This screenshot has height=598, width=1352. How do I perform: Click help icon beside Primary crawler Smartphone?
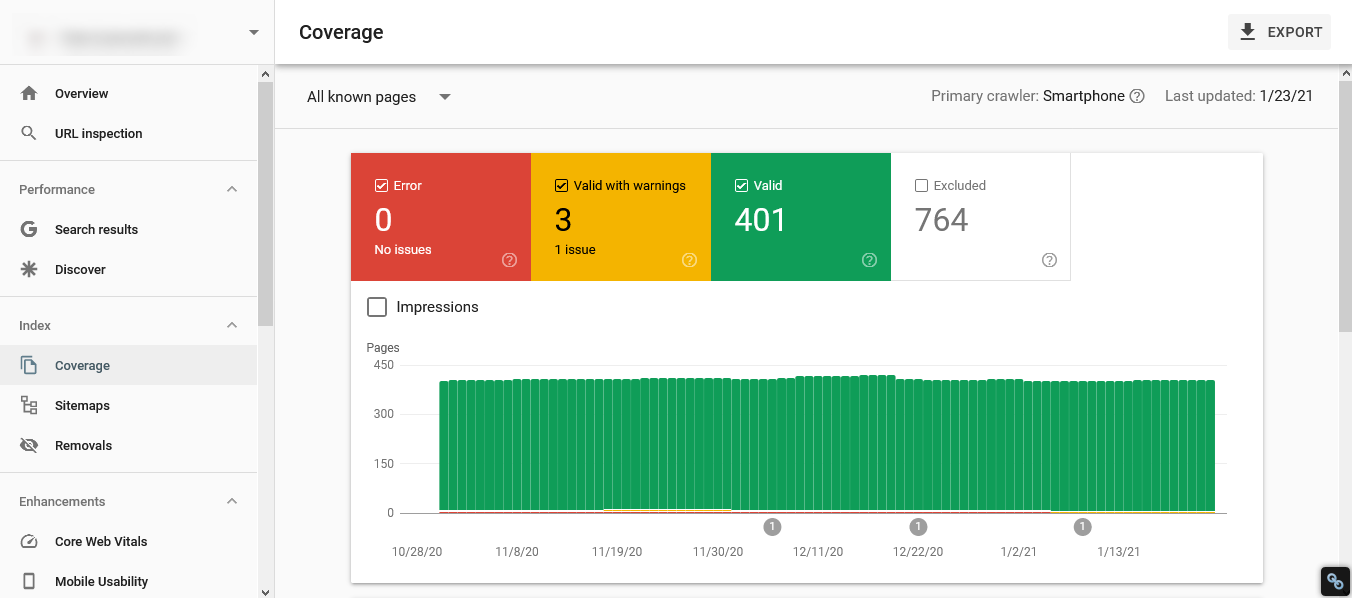1137,97
